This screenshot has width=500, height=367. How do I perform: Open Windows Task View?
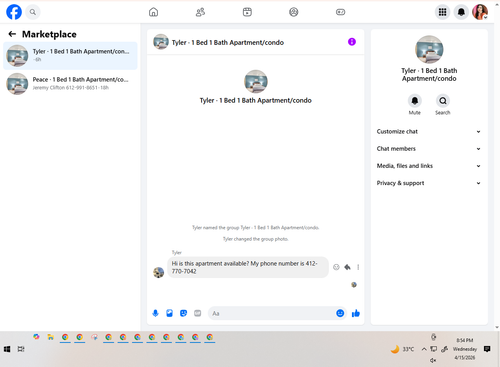[x=21, y=349]
